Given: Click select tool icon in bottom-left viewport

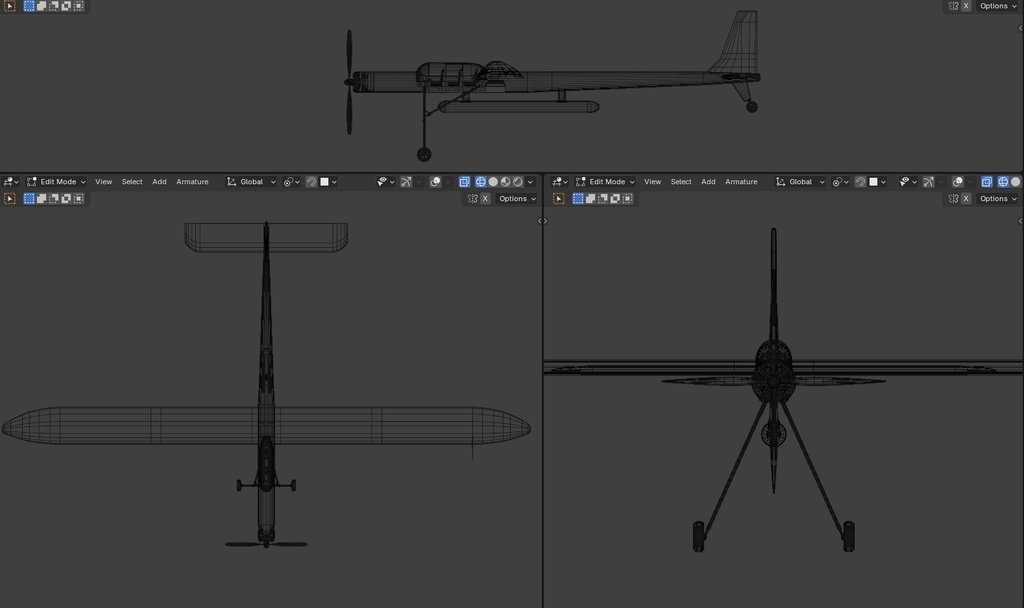Looking at the screenshot, I should tap(10, 199).
